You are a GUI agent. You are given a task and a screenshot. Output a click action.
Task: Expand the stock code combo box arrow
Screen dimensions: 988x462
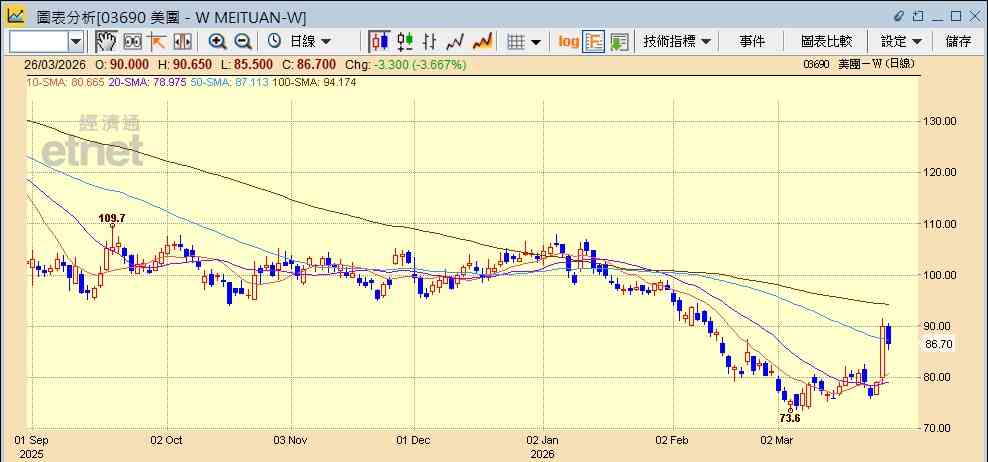[76, 42]
